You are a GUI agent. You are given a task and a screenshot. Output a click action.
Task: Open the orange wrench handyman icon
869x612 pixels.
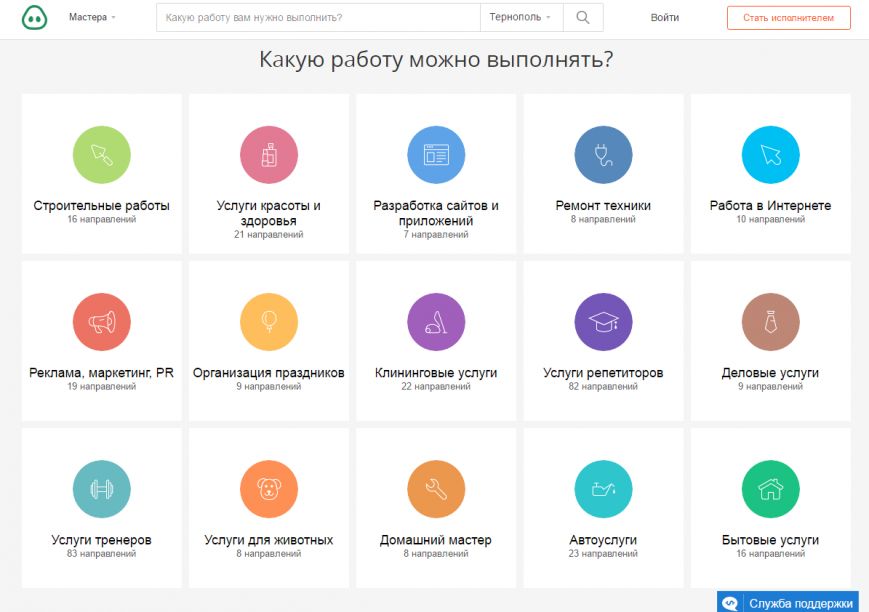click(x=436, y=489)
